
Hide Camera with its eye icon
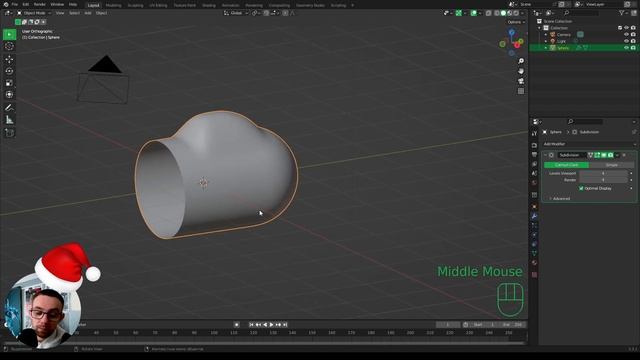[627, 35]
